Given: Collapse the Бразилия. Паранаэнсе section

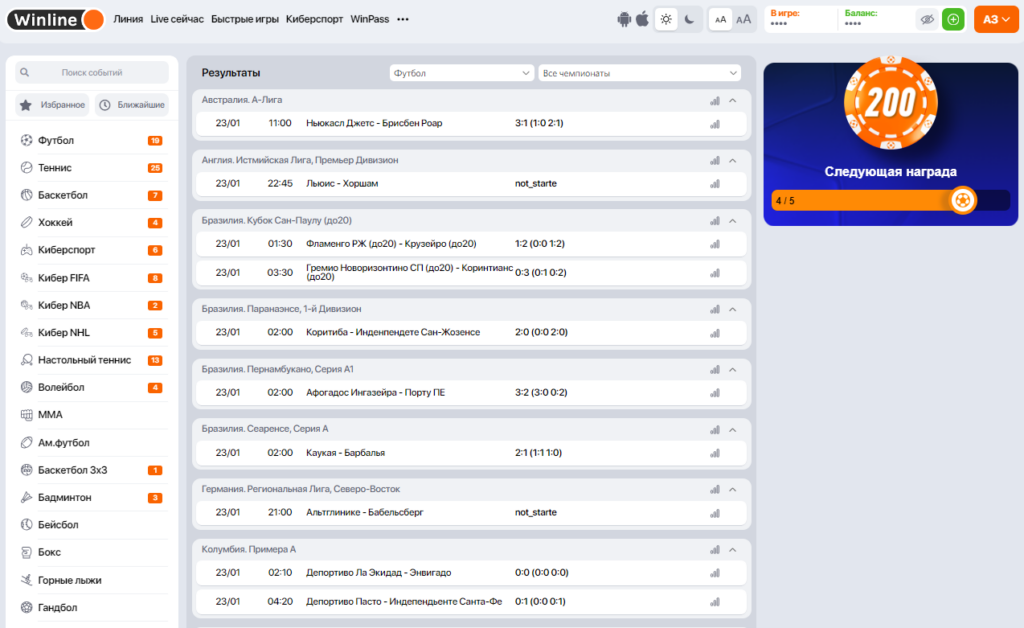Looking at the screenshot, I should pyautogui.click(x=733, y=309).
